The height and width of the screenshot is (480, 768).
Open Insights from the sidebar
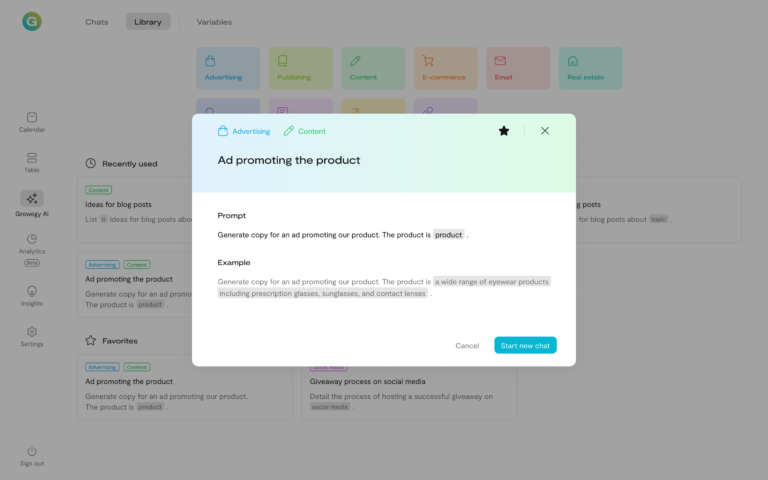(32, 295)
